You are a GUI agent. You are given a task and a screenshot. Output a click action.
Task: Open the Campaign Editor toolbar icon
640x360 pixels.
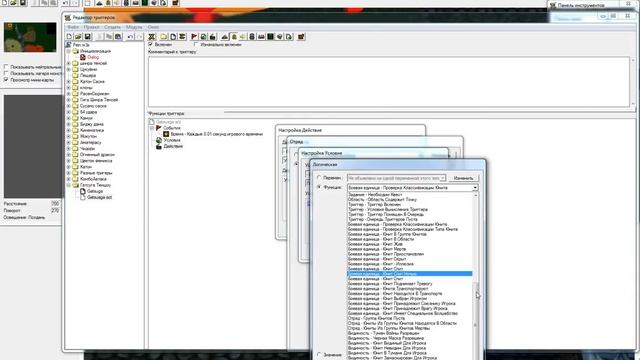[x=261, y=37]
